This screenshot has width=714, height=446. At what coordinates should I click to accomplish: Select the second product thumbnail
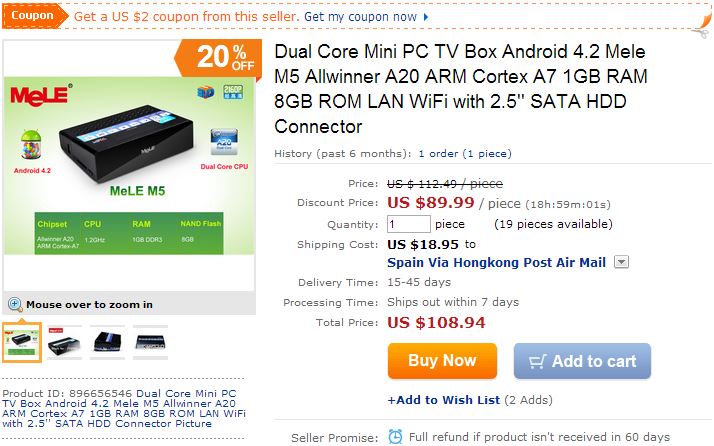click(x=64, y=341)
